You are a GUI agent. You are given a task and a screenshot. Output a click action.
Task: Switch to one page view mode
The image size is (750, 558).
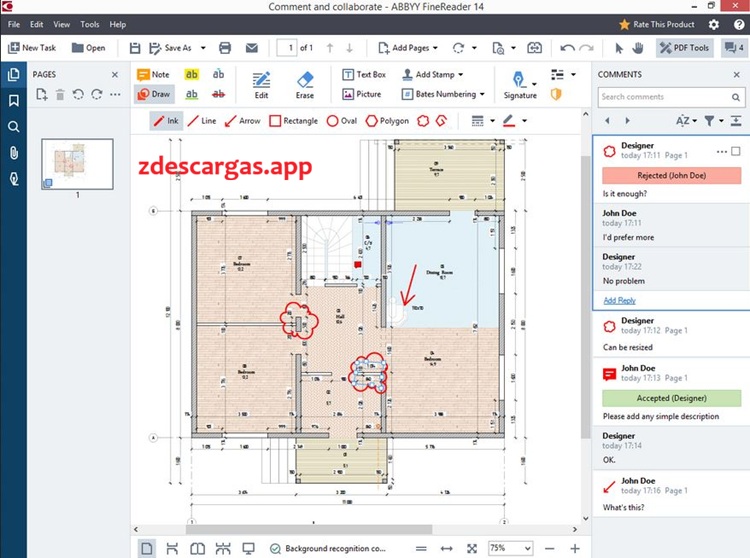coord(147,548)
